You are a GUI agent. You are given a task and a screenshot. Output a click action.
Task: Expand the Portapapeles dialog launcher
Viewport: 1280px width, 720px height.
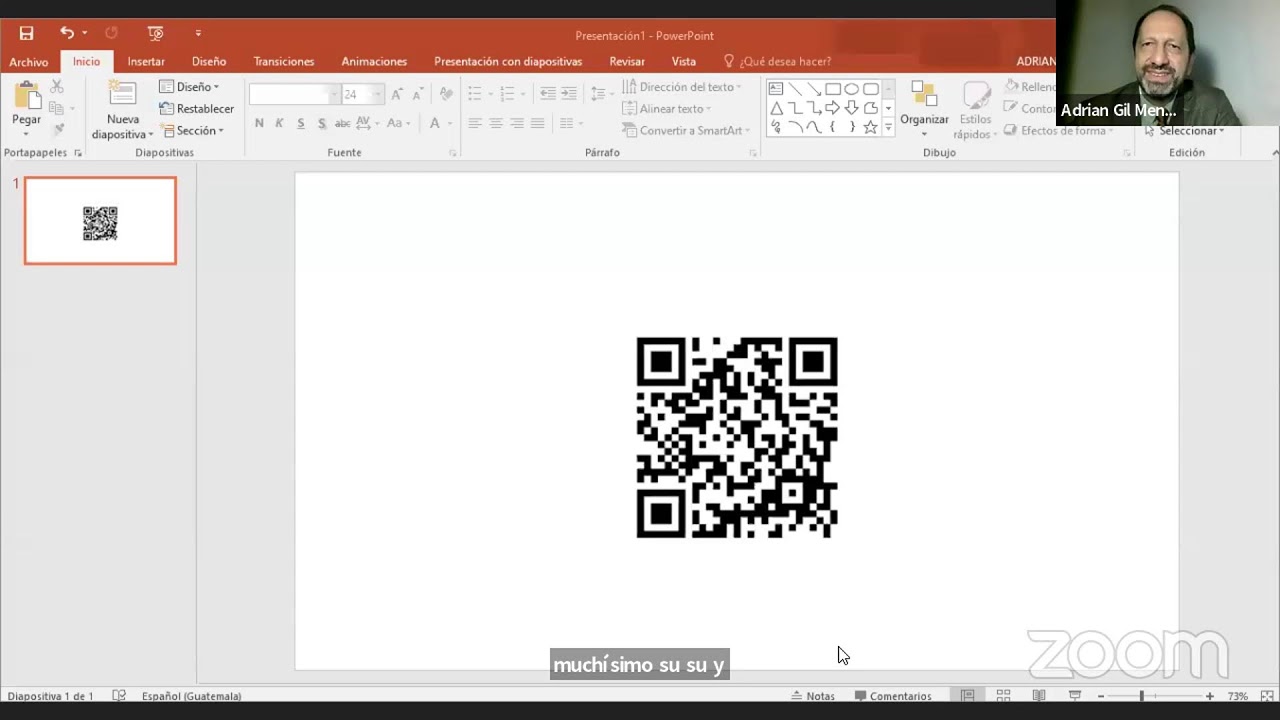(78, 153)
